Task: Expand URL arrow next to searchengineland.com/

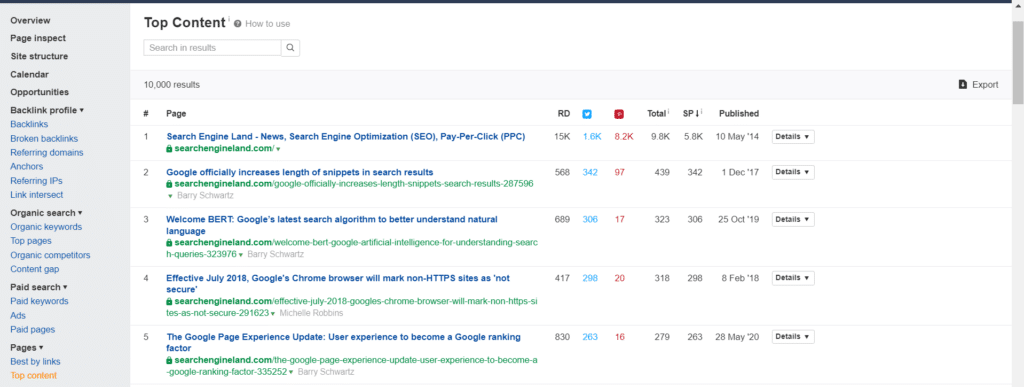Action: click(278, 149)
